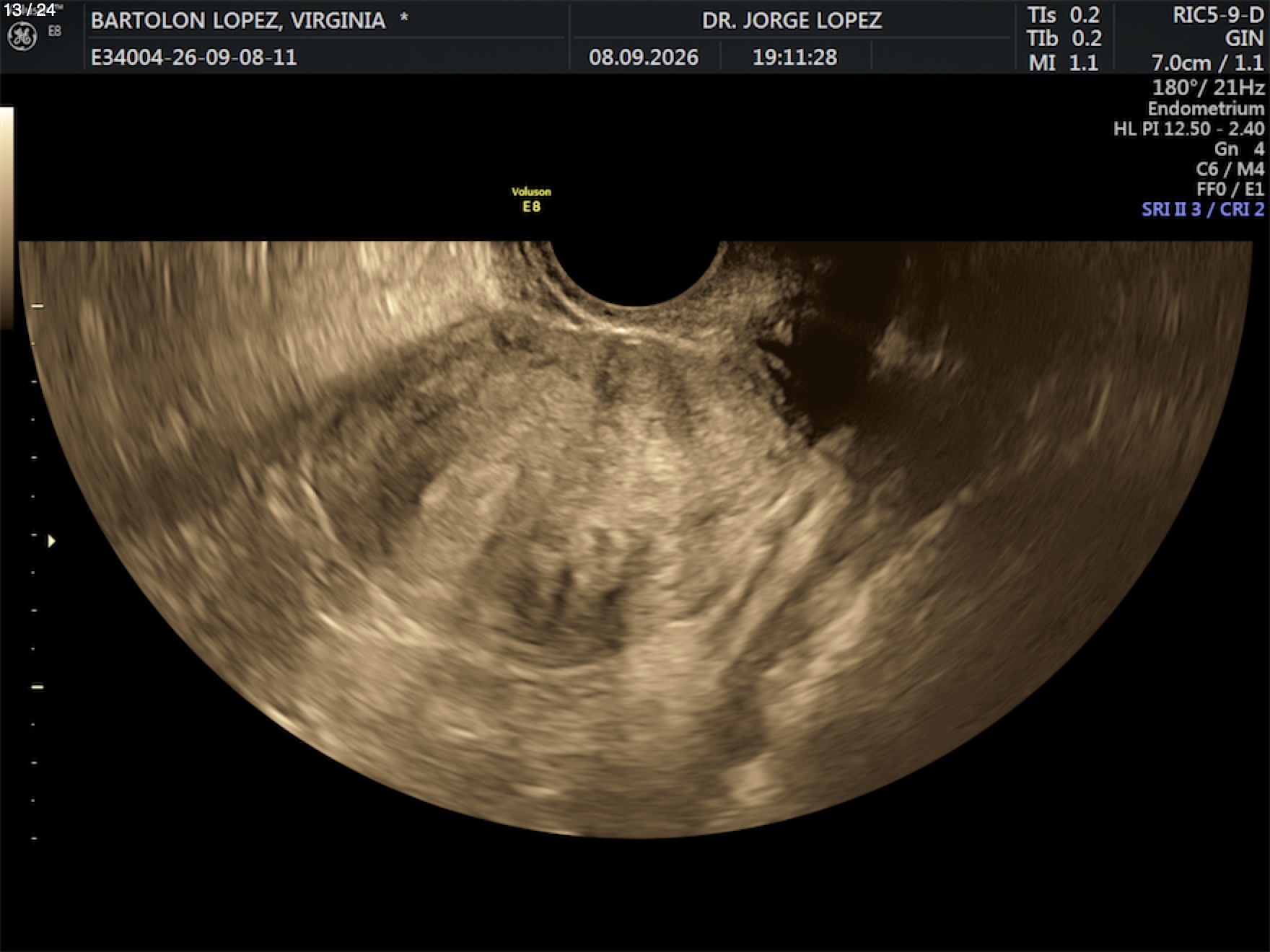Click the exam date 08.09.2026
1270x952 pixels.
click(x=644, y=57)
